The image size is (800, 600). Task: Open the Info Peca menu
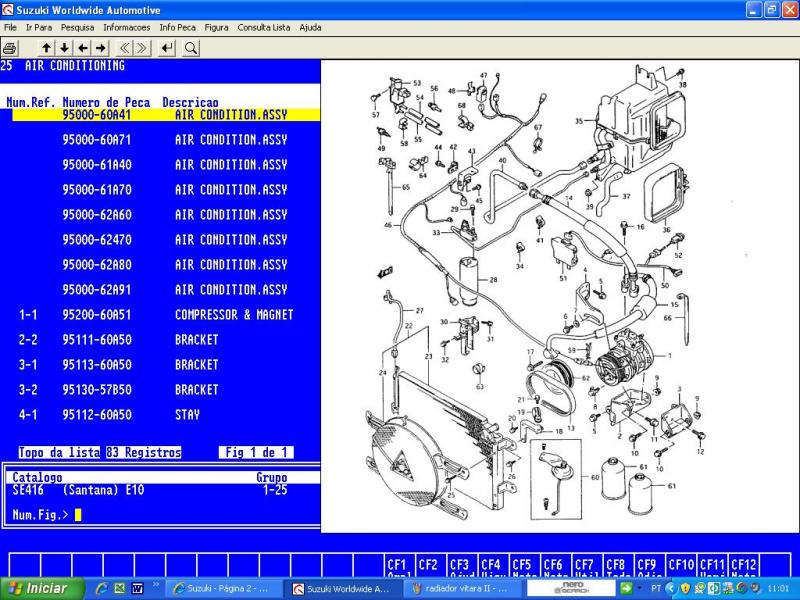pos(178,28)
